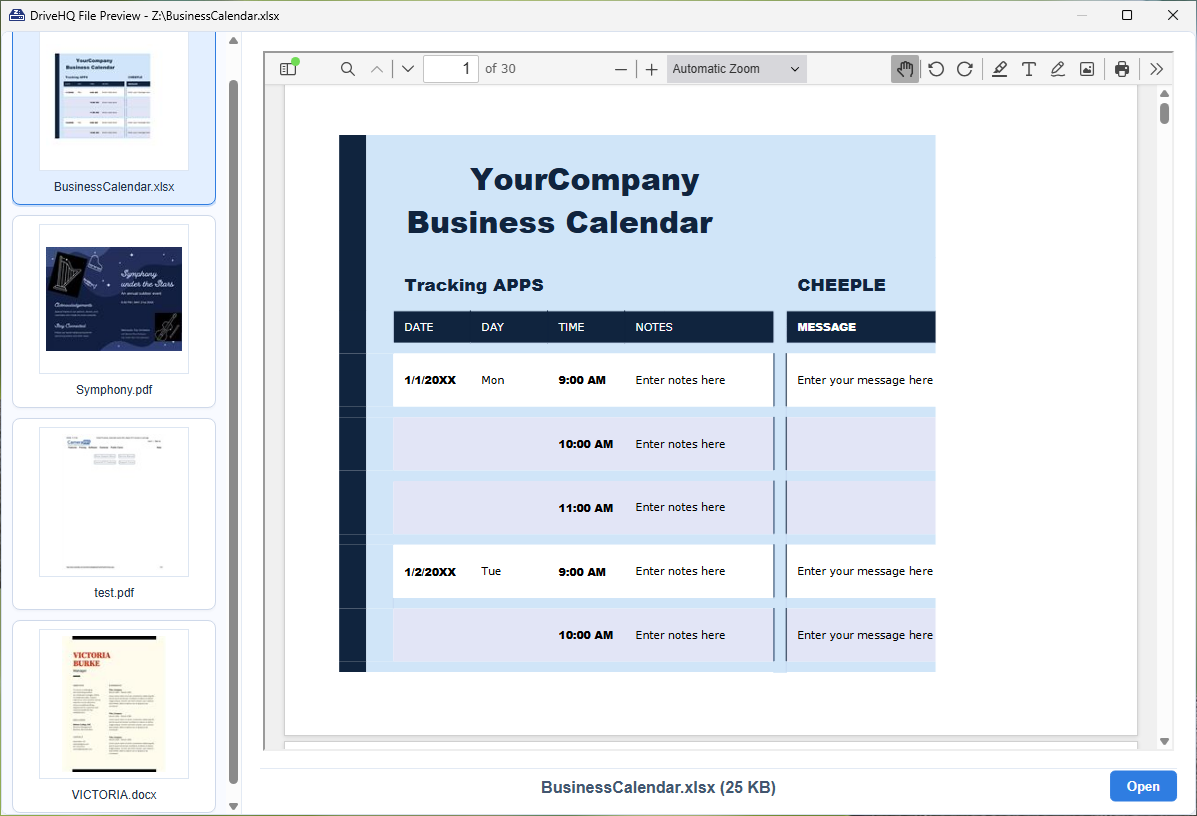Click 'Enter notes here' in 11:00 AM row
Viewport: 1197px width, 816px height.
coord(680,507)
